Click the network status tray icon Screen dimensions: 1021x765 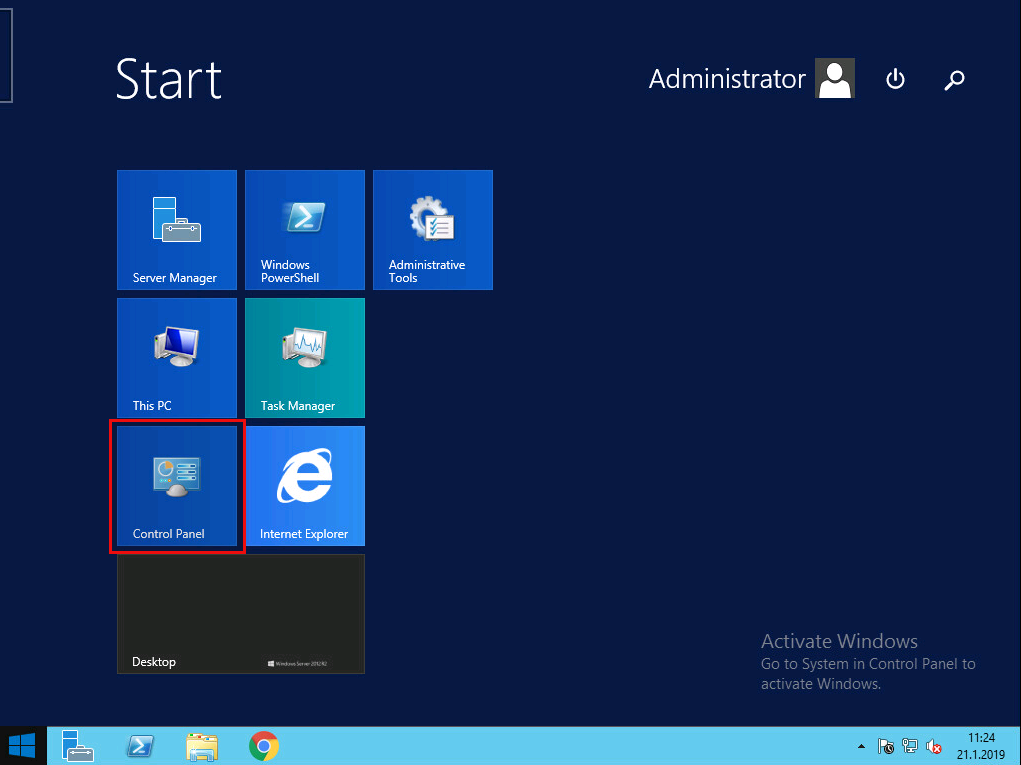pos(910,746)
